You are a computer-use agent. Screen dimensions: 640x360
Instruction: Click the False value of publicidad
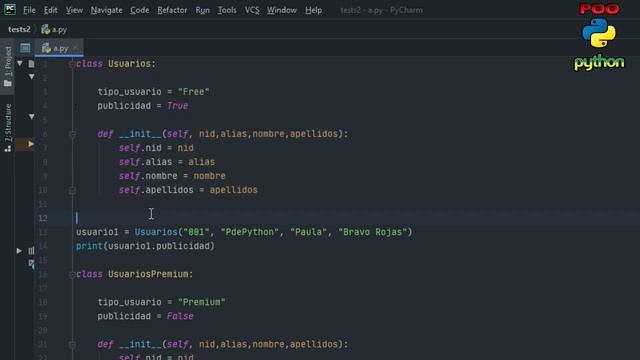[x=180, y=316]
